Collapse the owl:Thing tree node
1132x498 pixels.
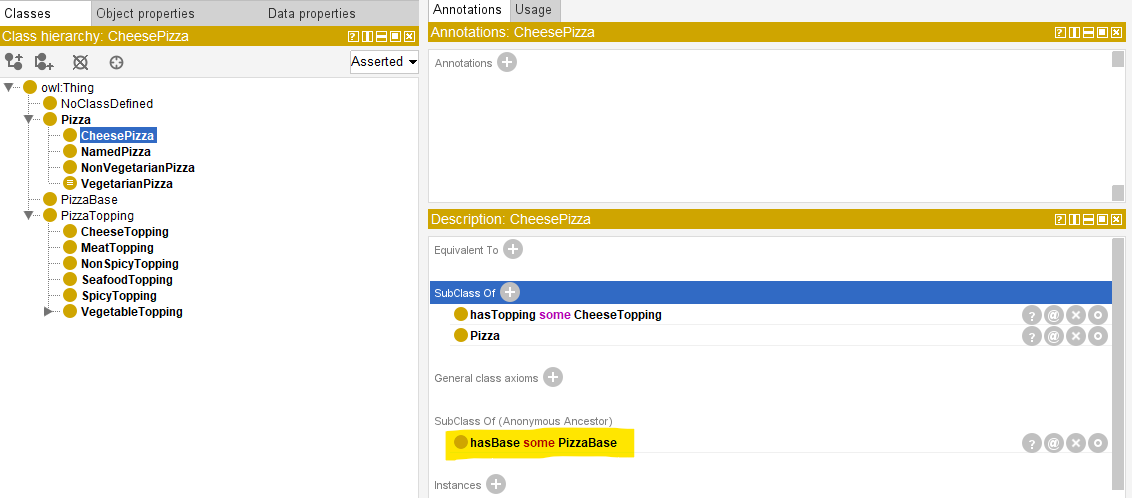click(x=9, y=87)
